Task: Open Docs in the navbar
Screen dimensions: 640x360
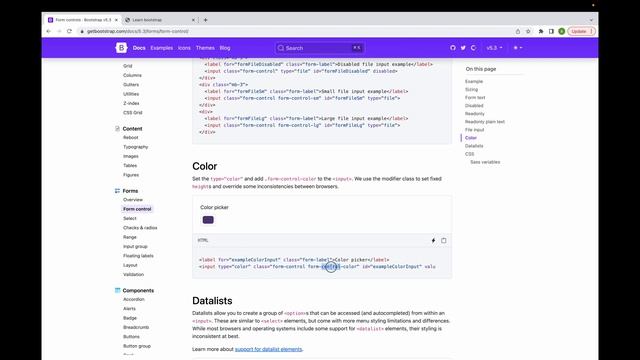Action: (139, 48)
